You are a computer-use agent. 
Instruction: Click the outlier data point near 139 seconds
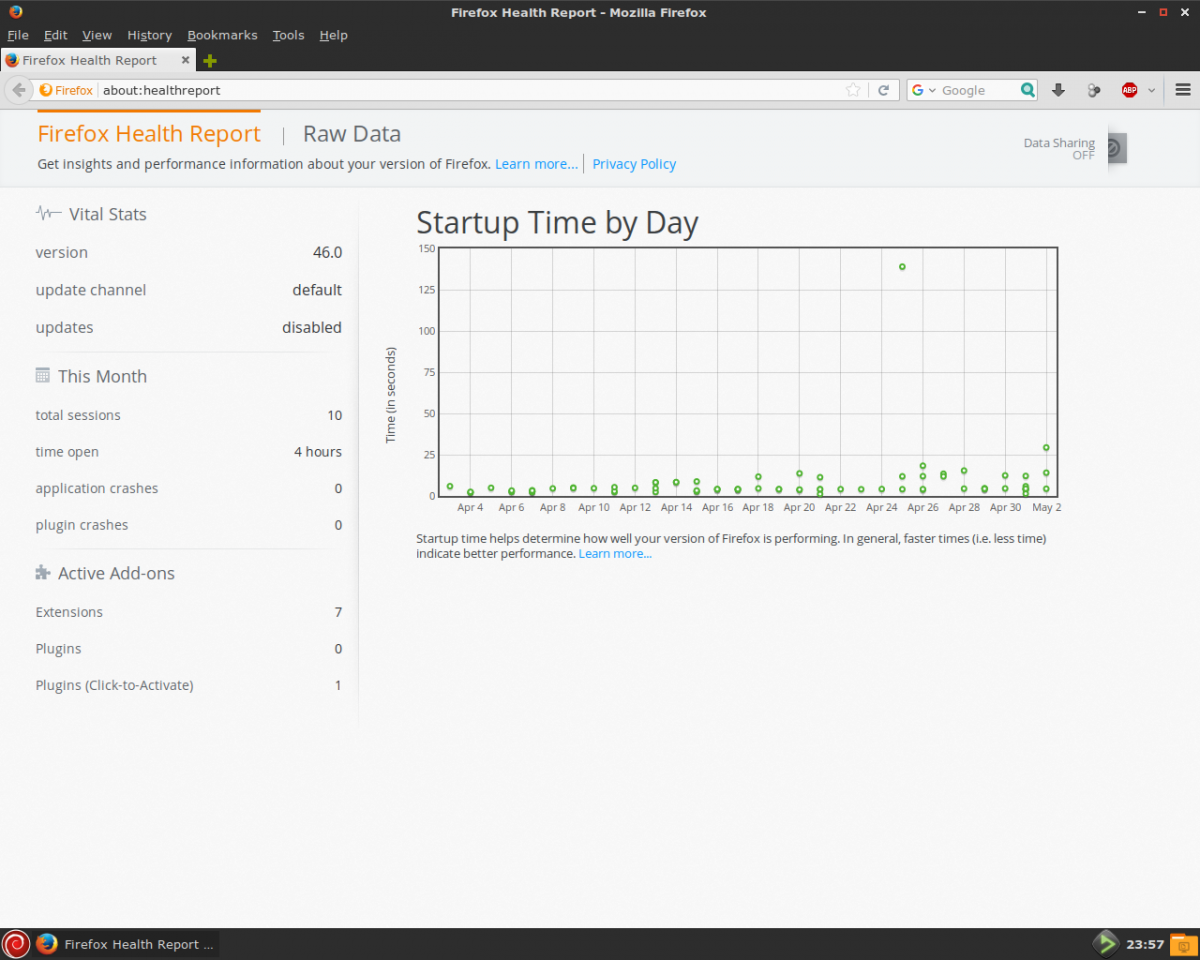[x=902, y=267]
